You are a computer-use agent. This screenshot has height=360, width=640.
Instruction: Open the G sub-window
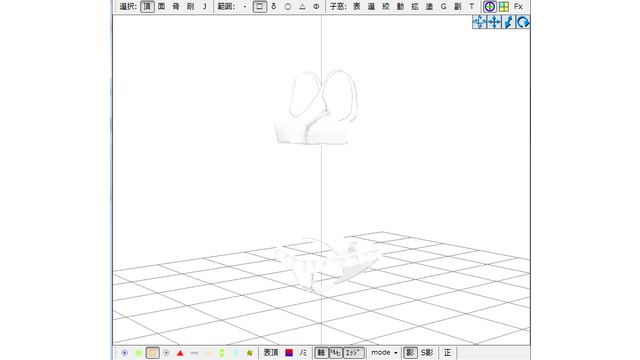(x=443, y=7)
